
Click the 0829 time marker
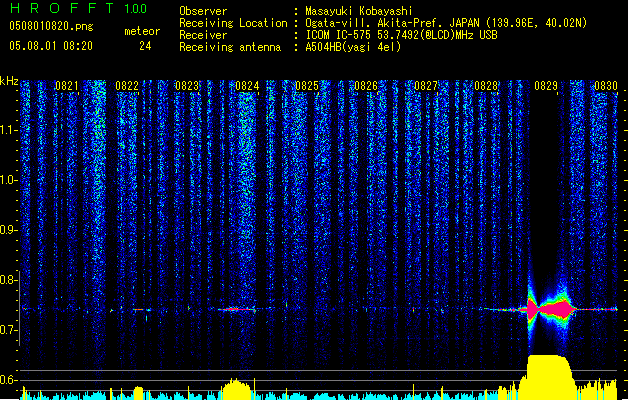tap(546, 86)
